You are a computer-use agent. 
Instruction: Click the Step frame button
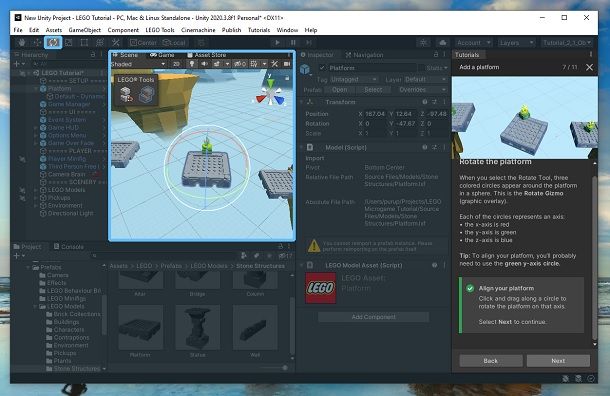[309, 42]
